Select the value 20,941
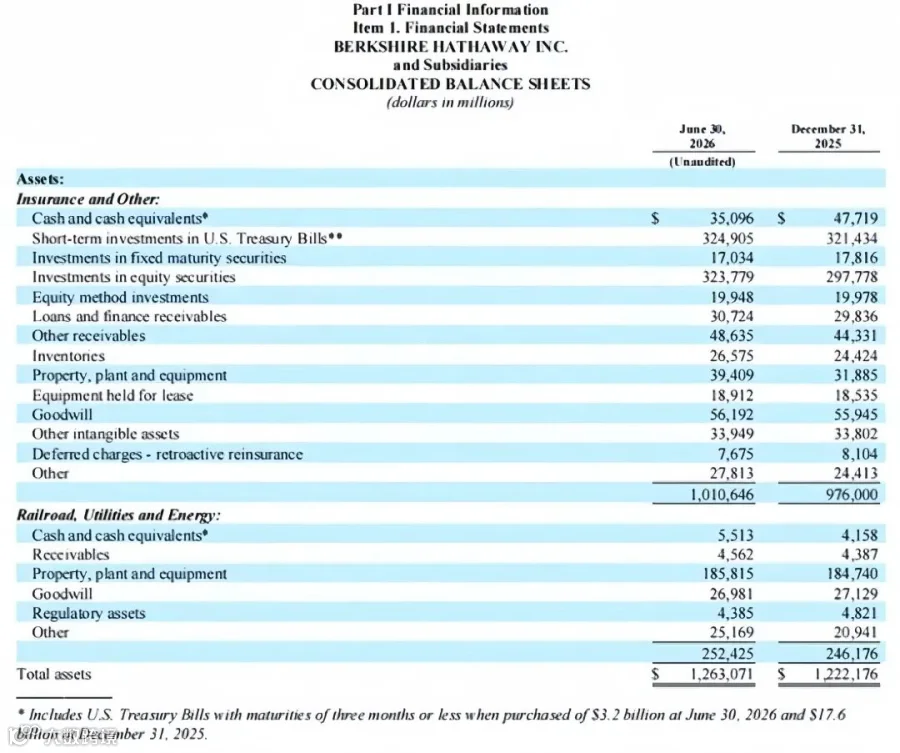Image resolution: width=900 pixels, height=753 pixels. coord(855,632)
